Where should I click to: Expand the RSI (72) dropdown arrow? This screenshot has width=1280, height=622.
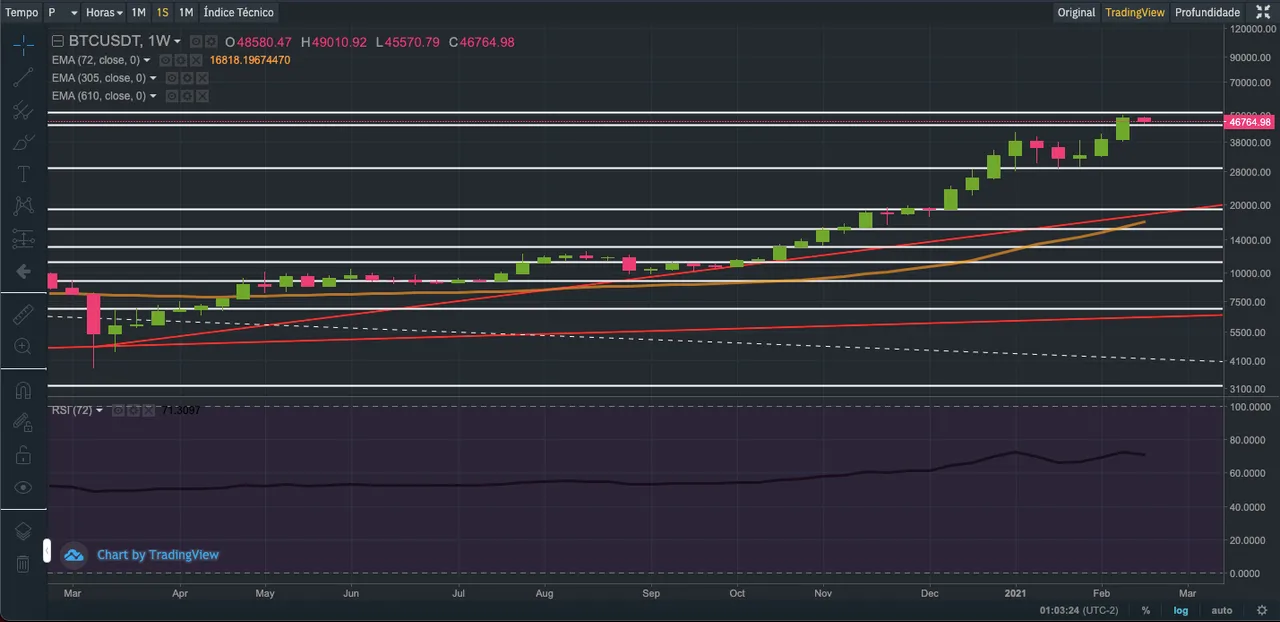coord(99,410)
